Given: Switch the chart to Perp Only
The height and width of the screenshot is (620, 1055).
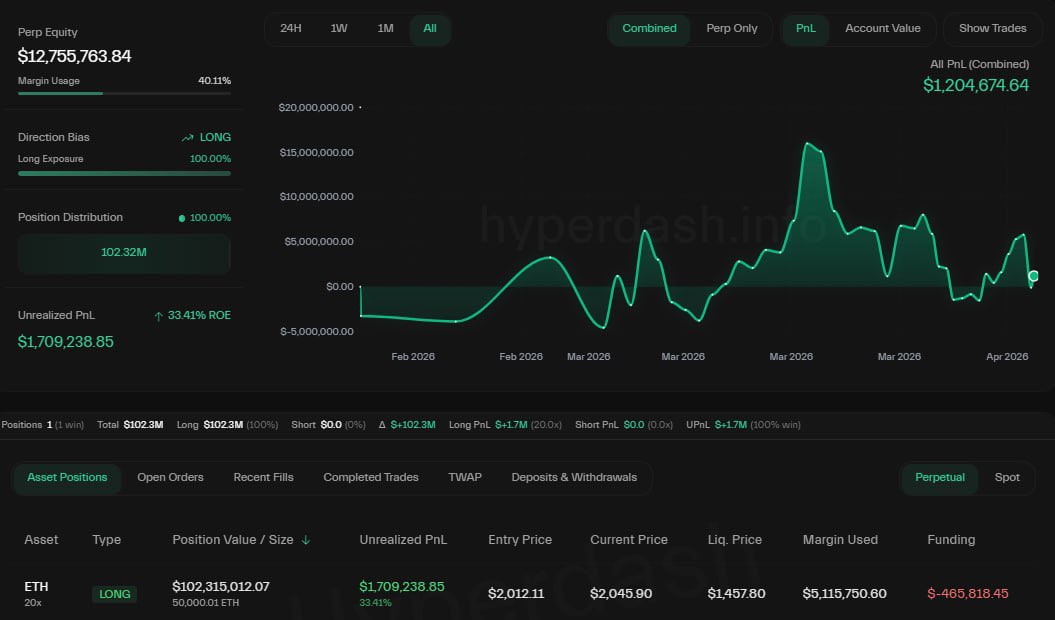Looking at the screenshot, I should click(731, 29).
